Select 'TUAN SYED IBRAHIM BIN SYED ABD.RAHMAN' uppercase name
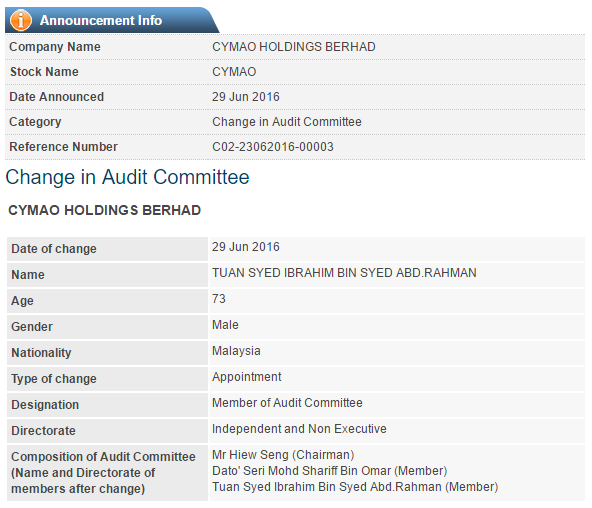Screen dimensions: 592x508 point(344,273)
